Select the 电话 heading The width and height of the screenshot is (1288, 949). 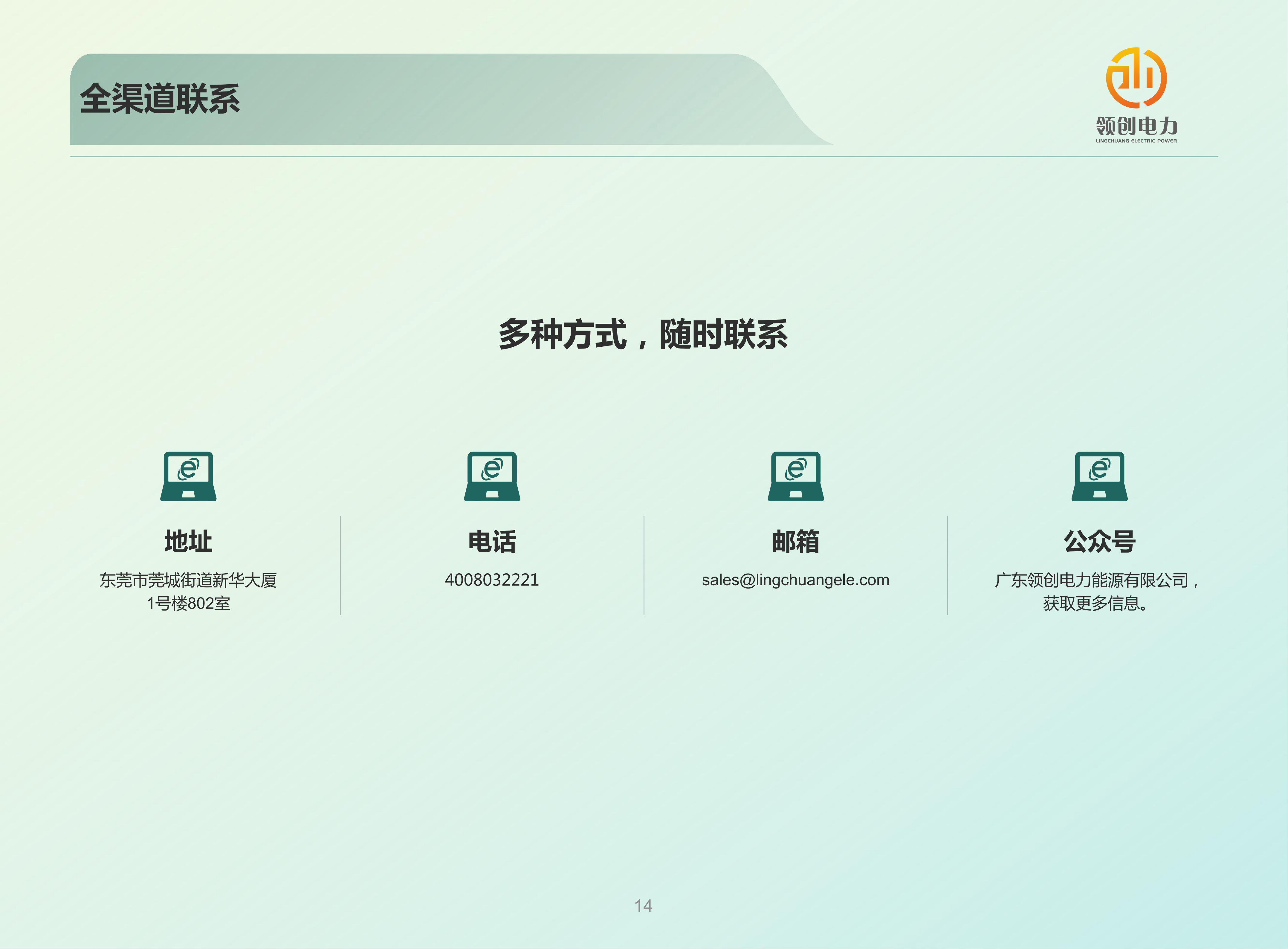click(x=492, y=542)
